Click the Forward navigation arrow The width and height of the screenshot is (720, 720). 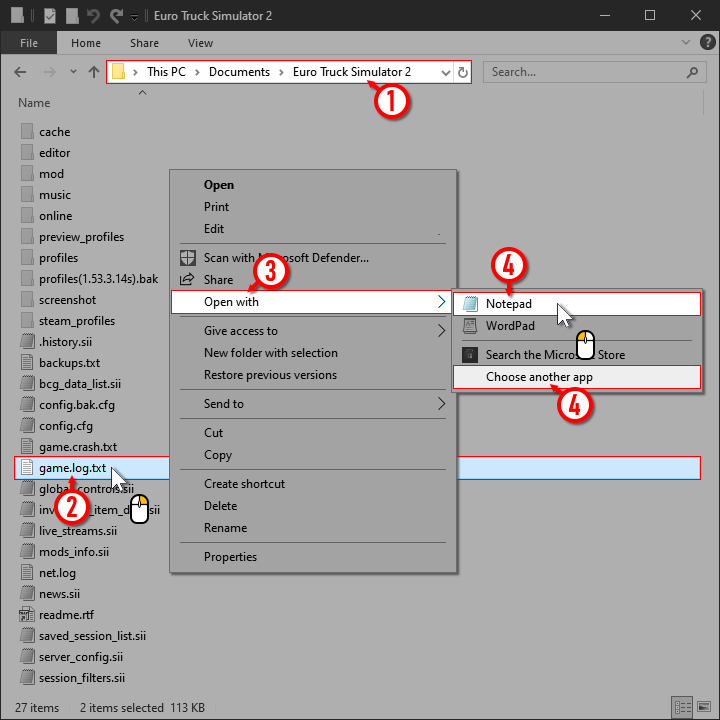49,72
